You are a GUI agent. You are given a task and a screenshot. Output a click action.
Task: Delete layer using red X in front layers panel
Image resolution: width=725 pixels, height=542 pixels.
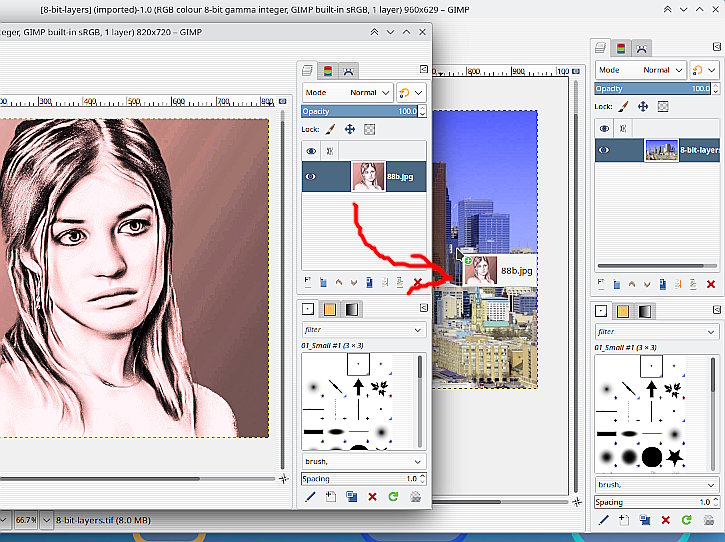(416, 283)
